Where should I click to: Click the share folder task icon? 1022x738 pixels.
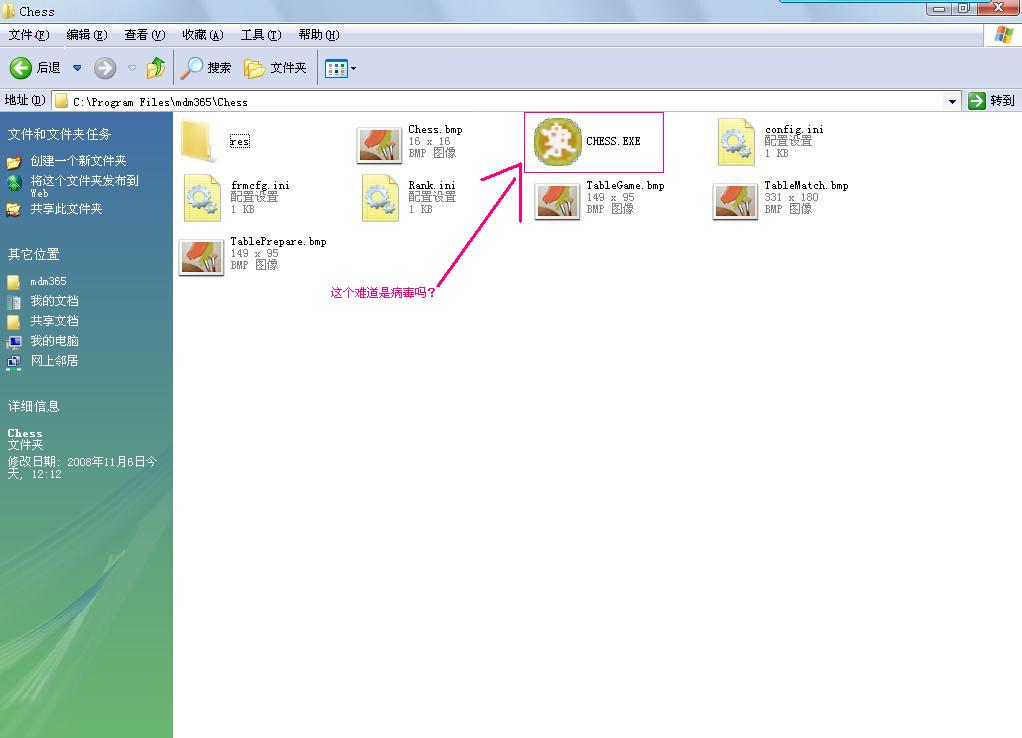click(14, 209)
